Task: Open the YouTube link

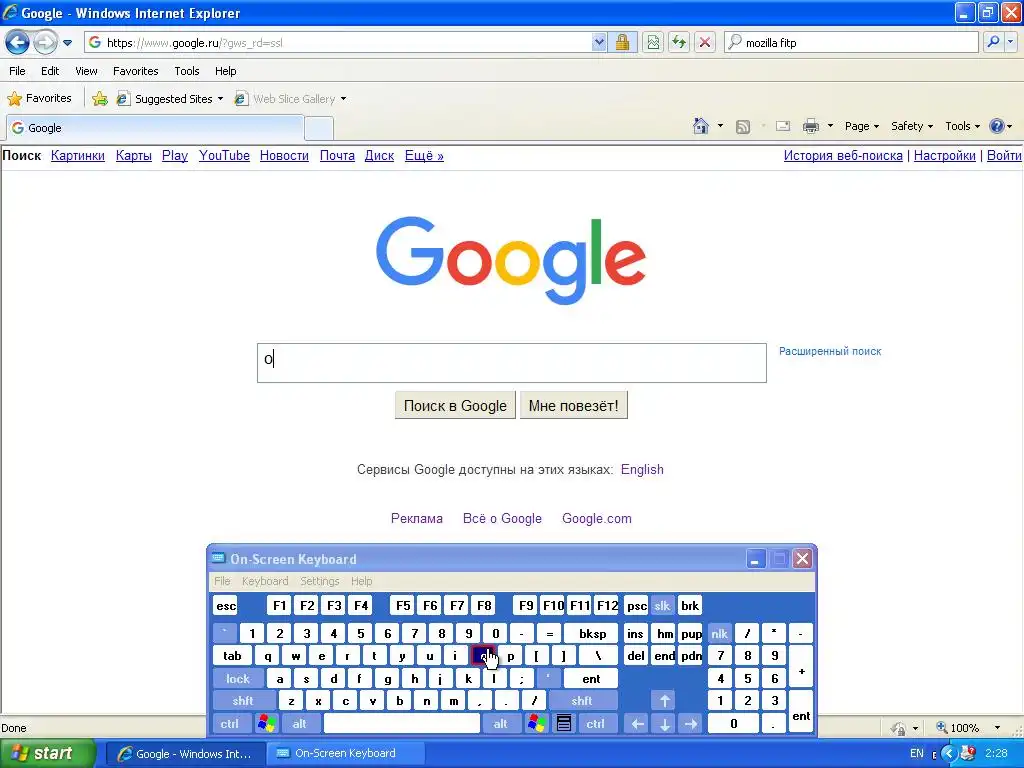Action: (x=224, y=155)
